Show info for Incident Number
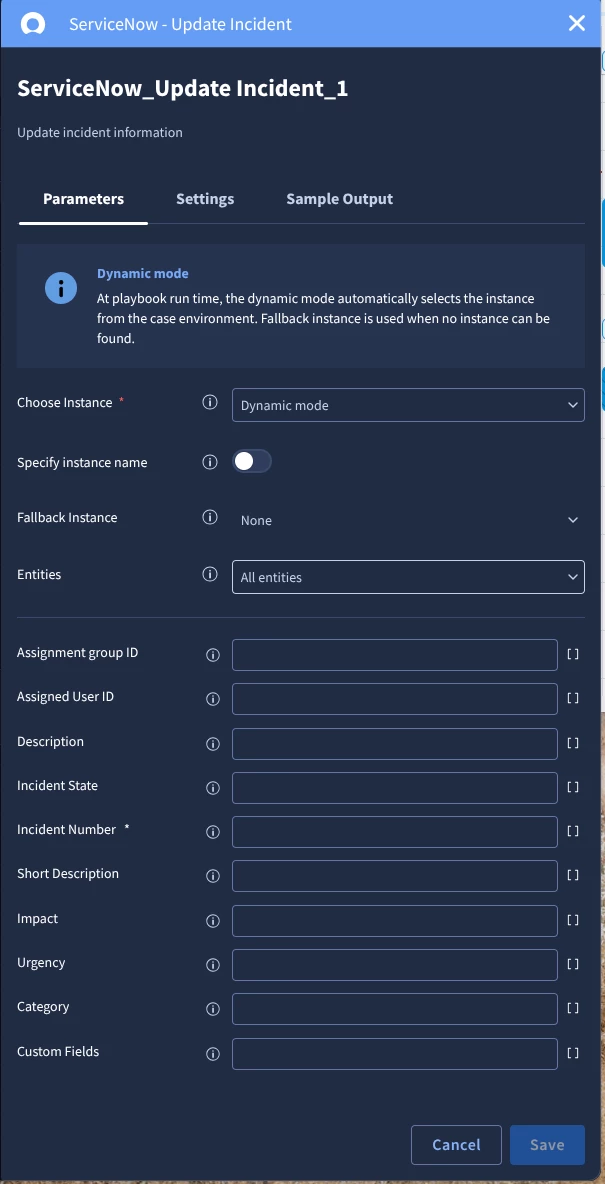The image size is (605, 1184). click(213, 832)
